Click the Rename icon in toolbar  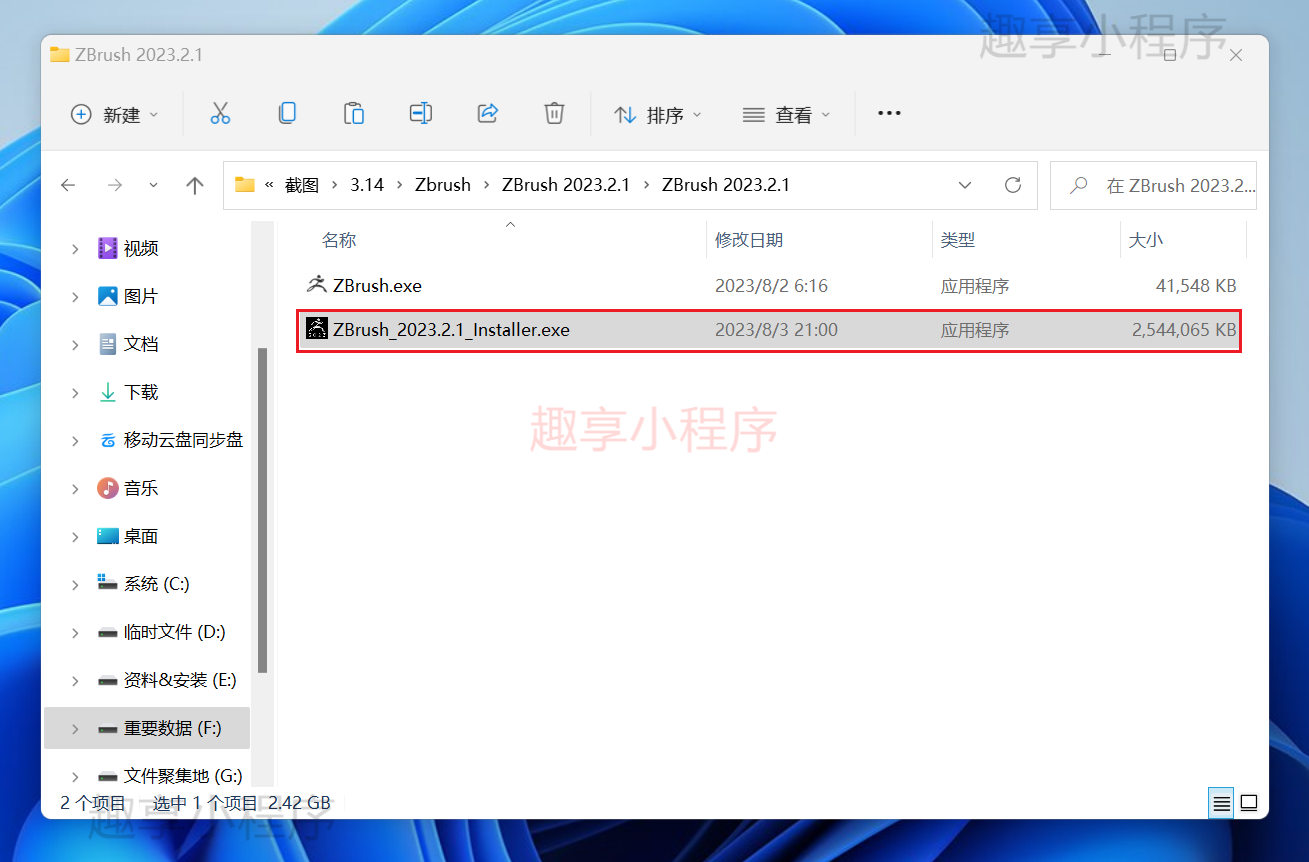tap(421, 114)
